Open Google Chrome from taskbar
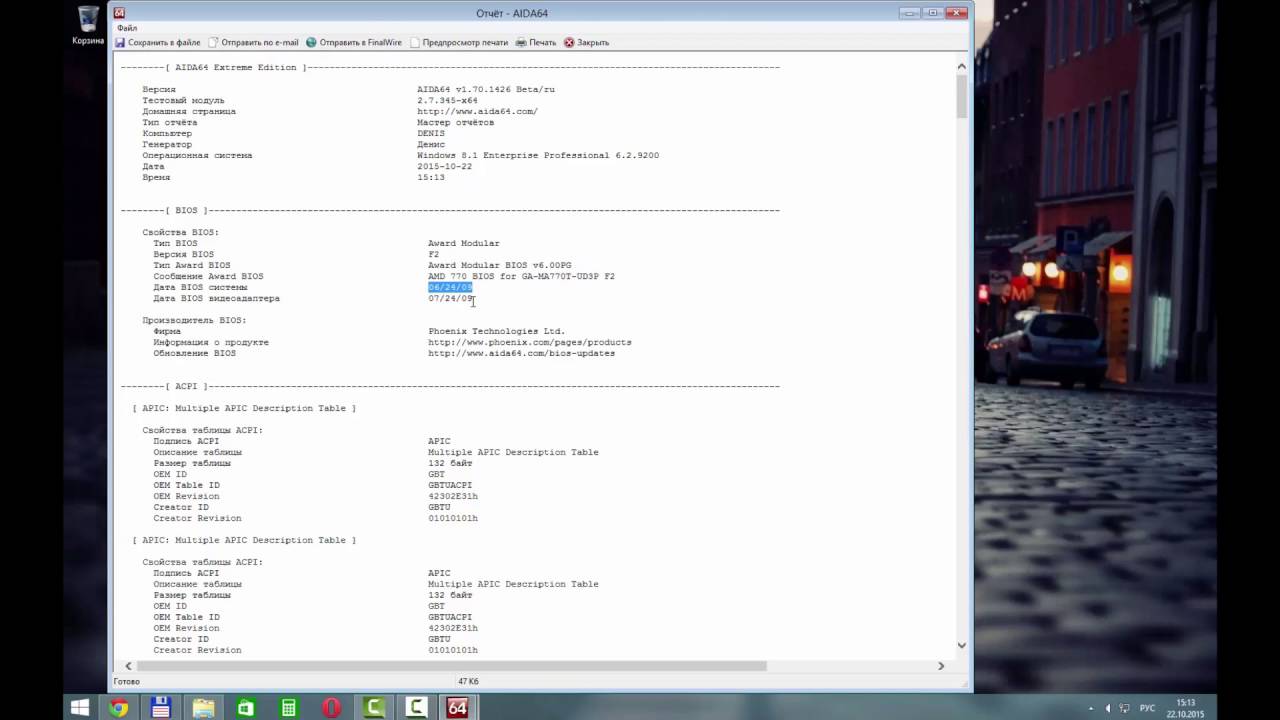Viewport: 1280px width, 720px height. (119, 708)
